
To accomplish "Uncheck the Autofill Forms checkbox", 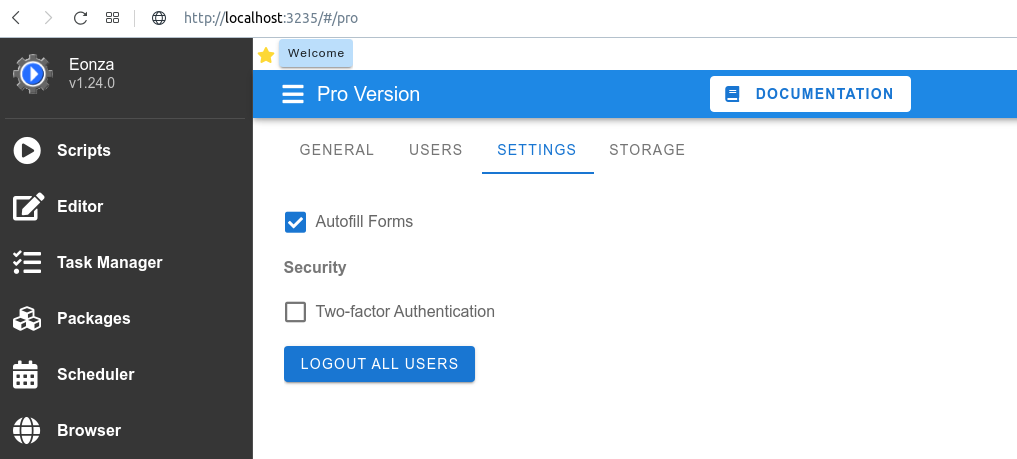I will point(296,222).
